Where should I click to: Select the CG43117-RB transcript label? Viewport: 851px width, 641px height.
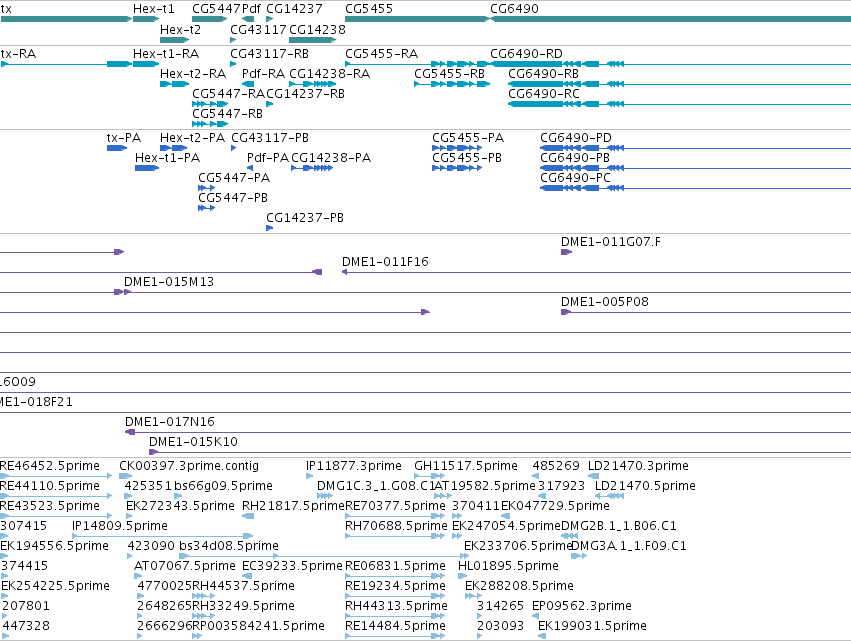pyautogui.click(x=269, y=54)
